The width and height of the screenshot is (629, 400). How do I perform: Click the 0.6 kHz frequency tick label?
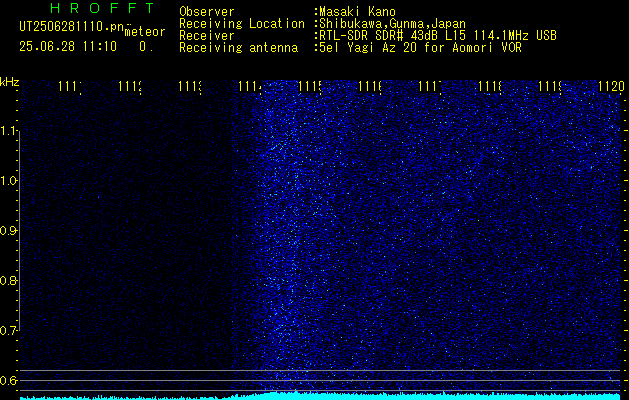pyautogui.click(x=8, y=380)
